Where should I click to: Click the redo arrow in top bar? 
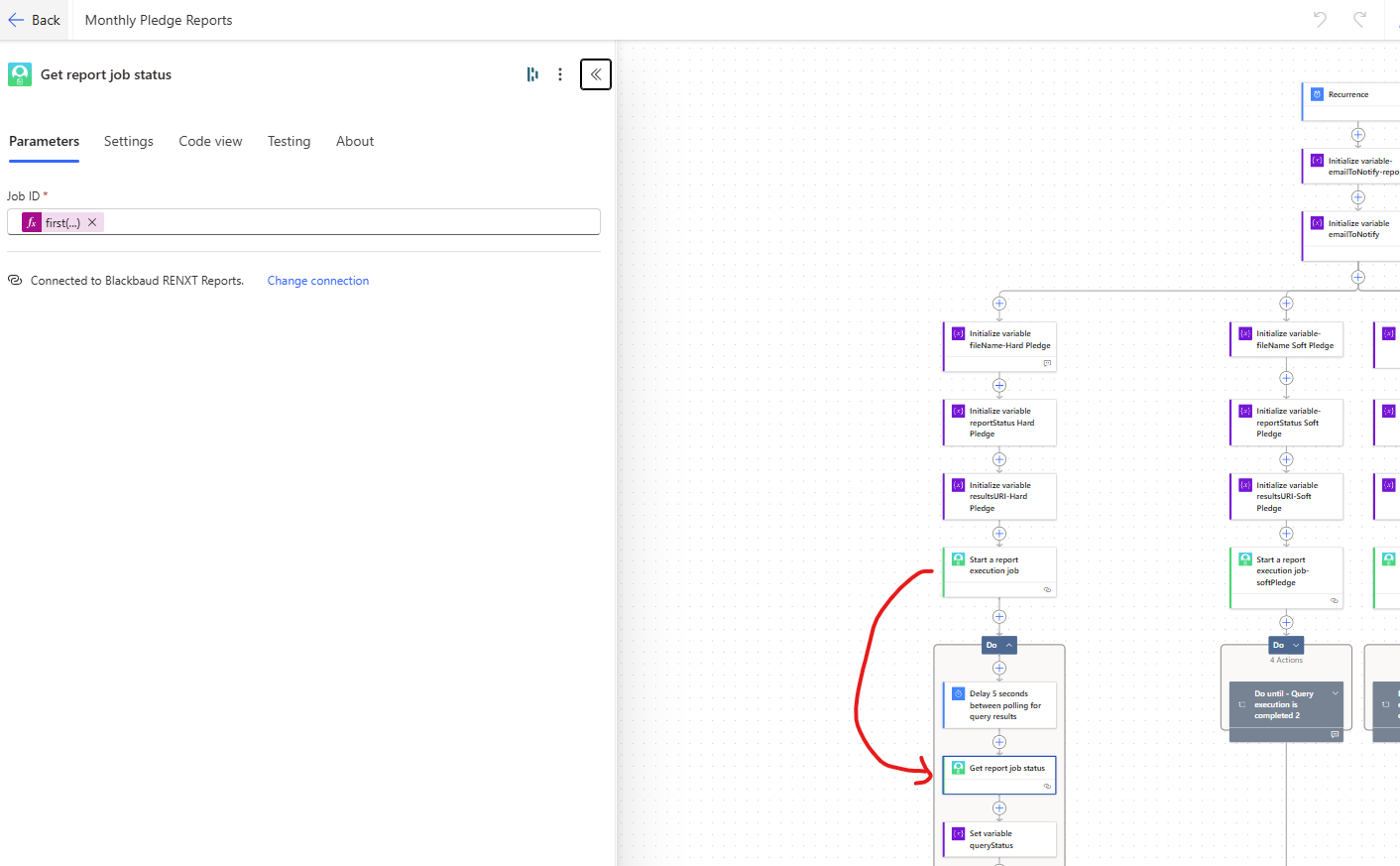[1360, 19]
